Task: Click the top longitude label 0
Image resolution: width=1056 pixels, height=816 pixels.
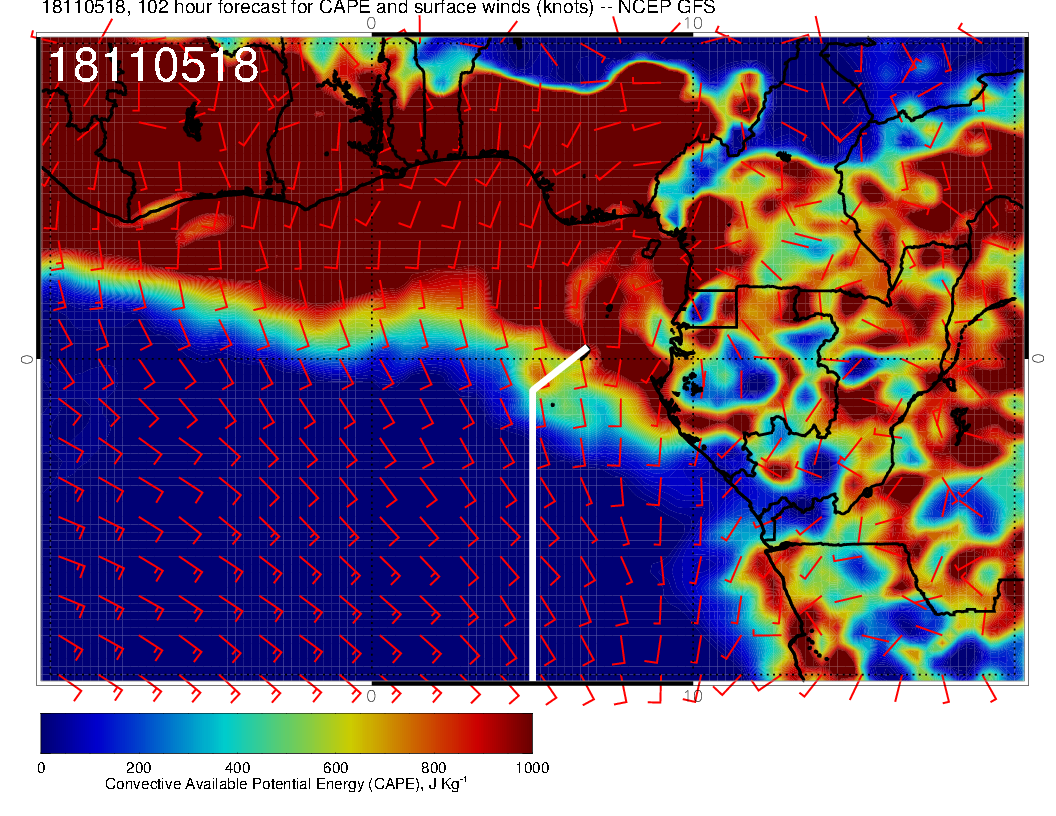Action: click(x=371, y=23)
